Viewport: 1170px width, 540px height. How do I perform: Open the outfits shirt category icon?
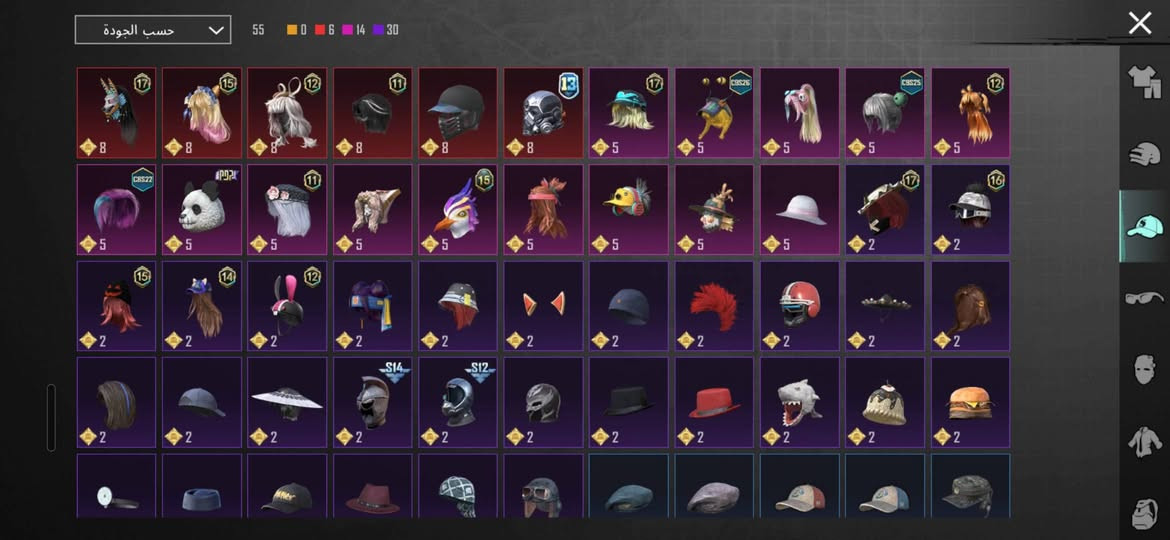coord(1144,81)
